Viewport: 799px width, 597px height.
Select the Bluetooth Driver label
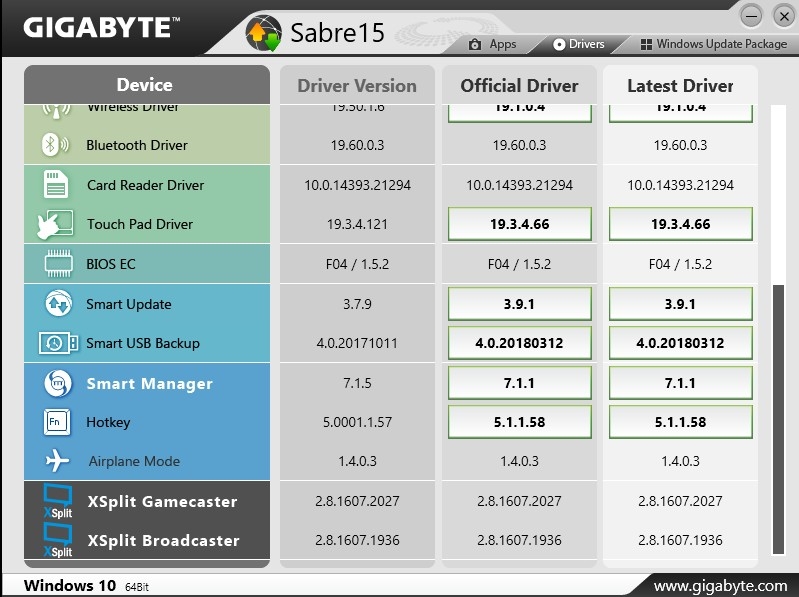[137, 145]
